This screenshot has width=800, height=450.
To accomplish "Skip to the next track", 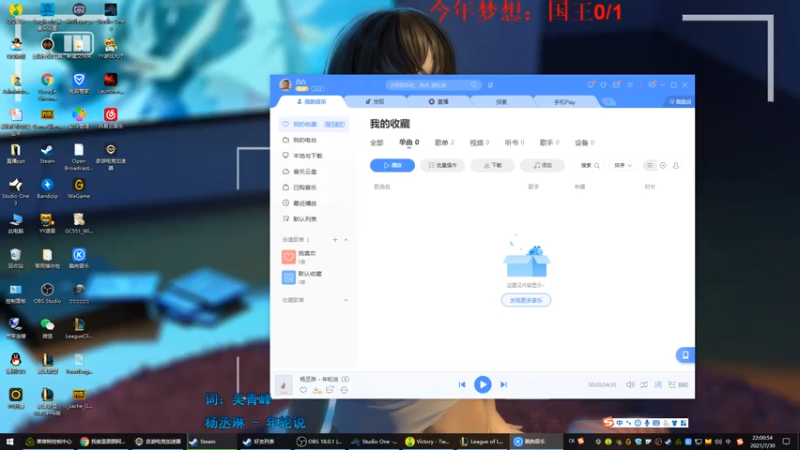I will 504,385.
